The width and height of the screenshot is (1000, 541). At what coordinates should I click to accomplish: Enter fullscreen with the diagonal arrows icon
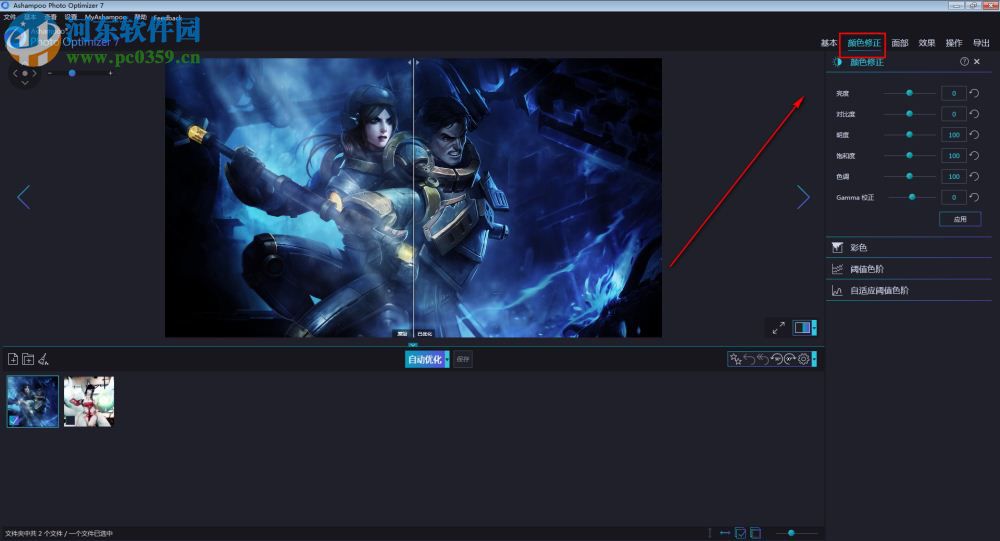coord(778,328)
